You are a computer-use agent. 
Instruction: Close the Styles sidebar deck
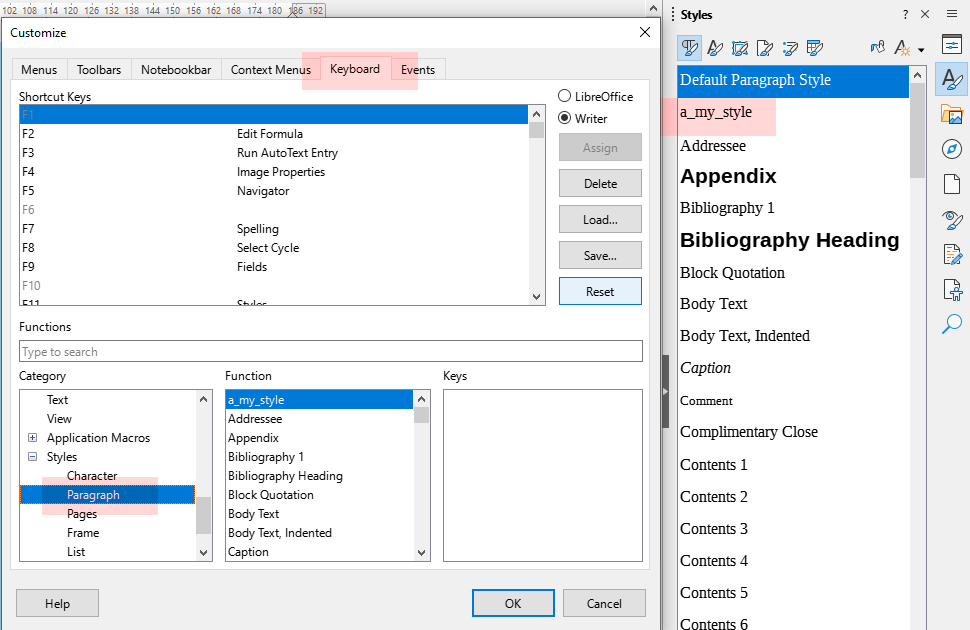[x=925, y=14]
